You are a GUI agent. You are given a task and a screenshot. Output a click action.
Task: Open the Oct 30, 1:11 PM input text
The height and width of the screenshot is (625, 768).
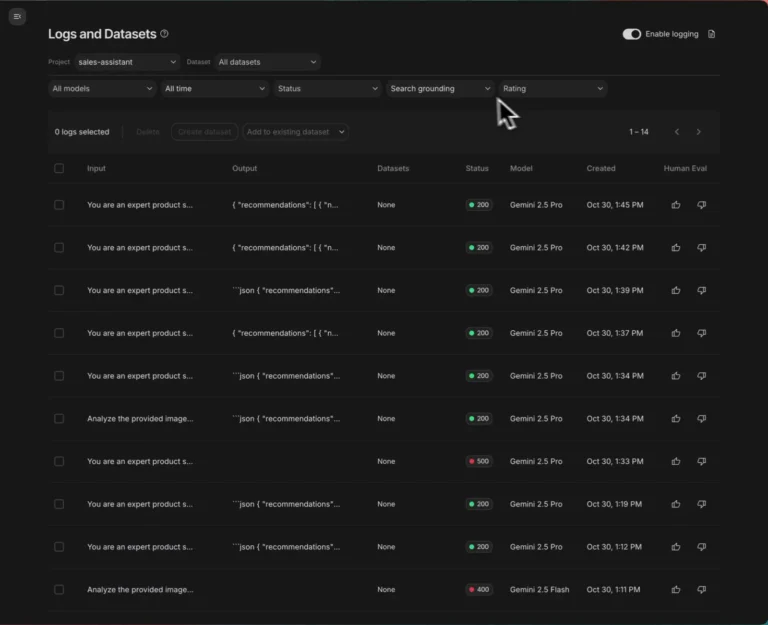click(x=140, y=590)
